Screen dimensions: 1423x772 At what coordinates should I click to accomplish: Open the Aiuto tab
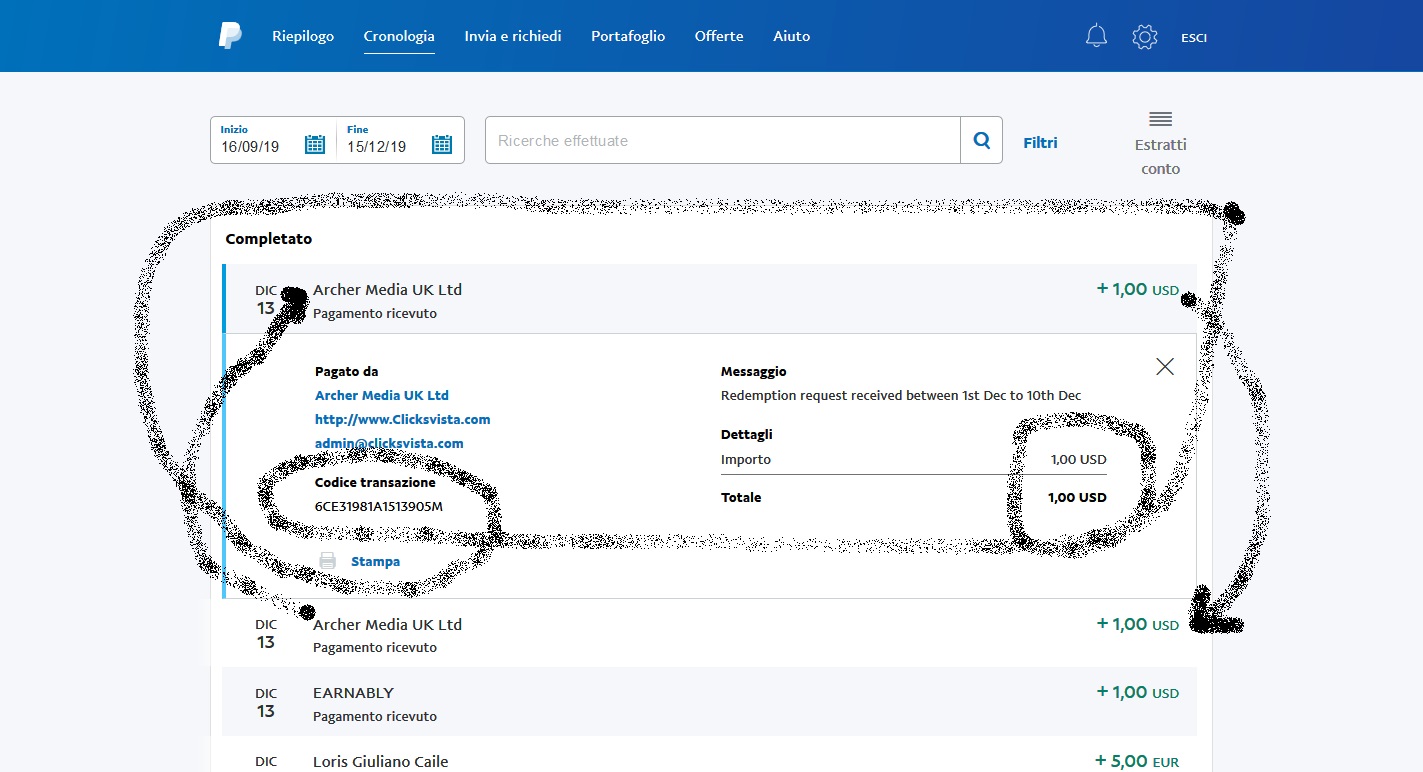click(792, 36)
